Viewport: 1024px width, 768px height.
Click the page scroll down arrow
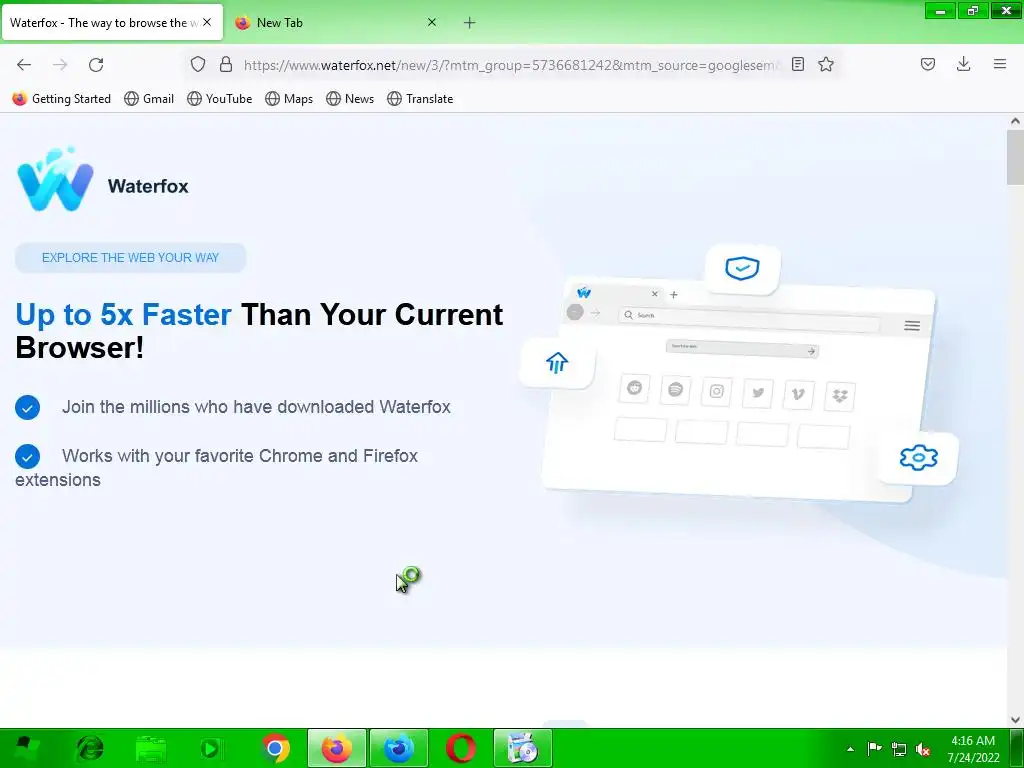[x=1015, y=720]
